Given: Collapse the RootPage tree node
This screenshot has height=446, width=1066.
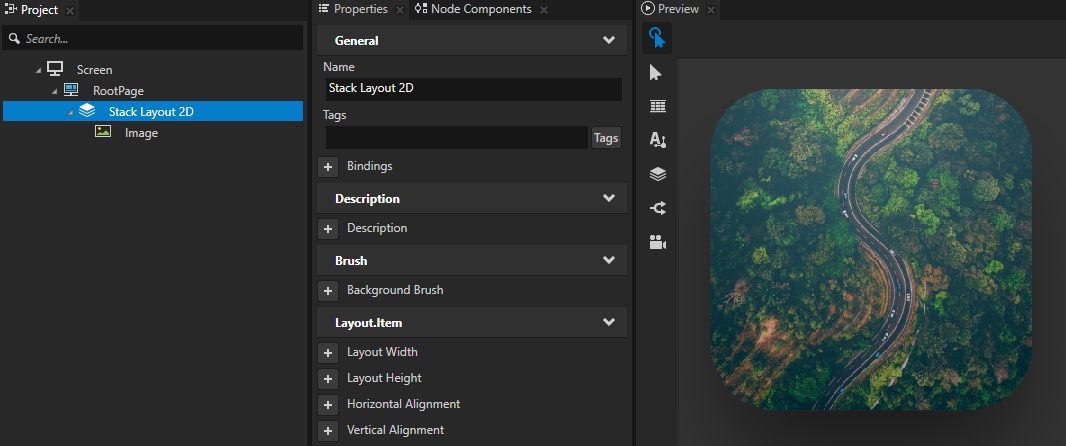Looking at the screenshot, I should [x=55, y=91].
